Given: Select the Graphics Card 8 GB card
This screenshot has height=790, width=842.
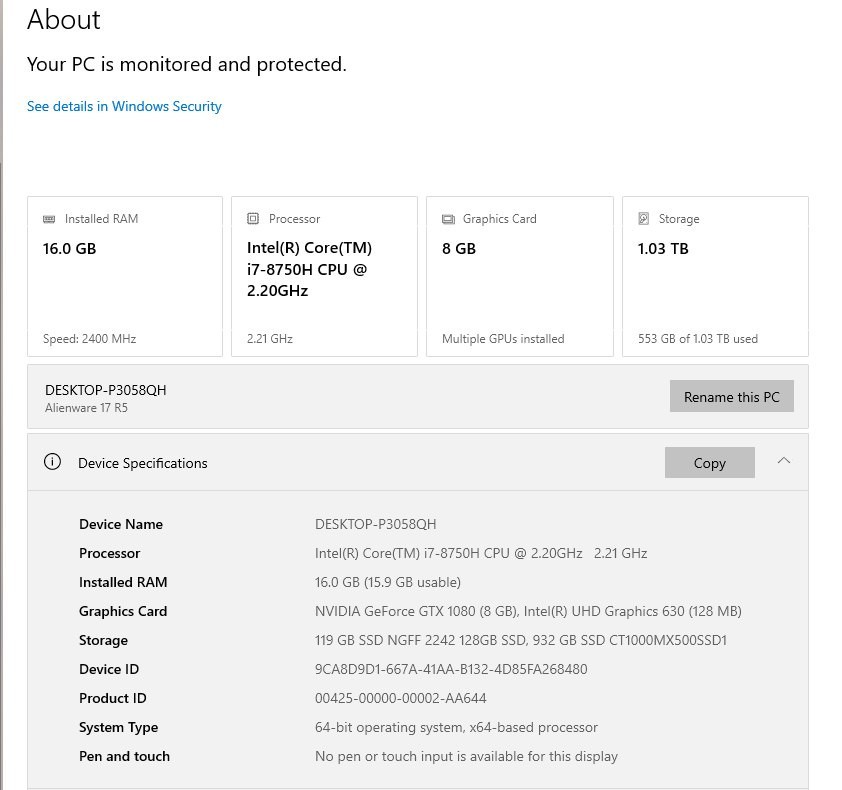Looking at the screenshot, I should tap(520, 276).
